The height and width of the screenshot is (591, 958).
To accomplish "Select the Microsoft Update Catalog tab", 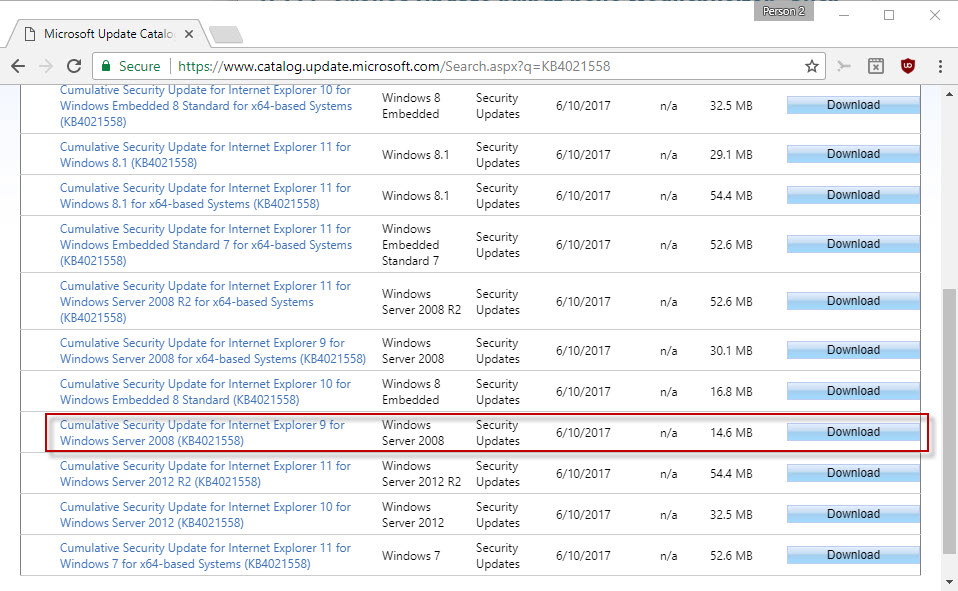I will (108, 34).
